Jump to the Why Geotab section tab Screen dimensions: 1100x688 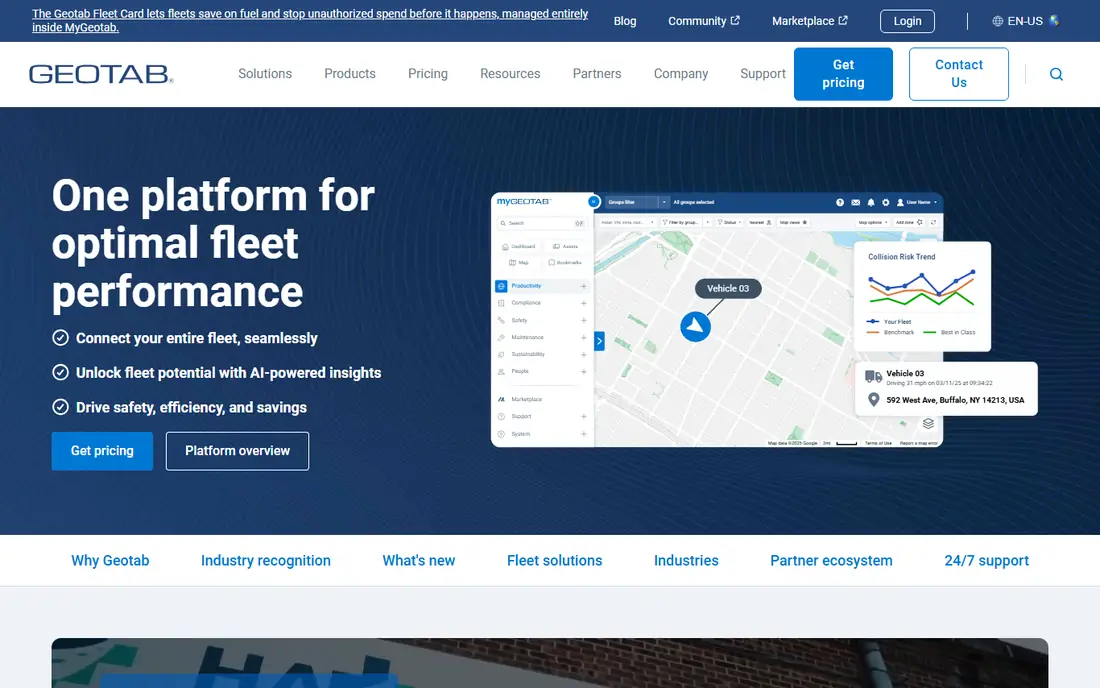(x=110, y=560)
